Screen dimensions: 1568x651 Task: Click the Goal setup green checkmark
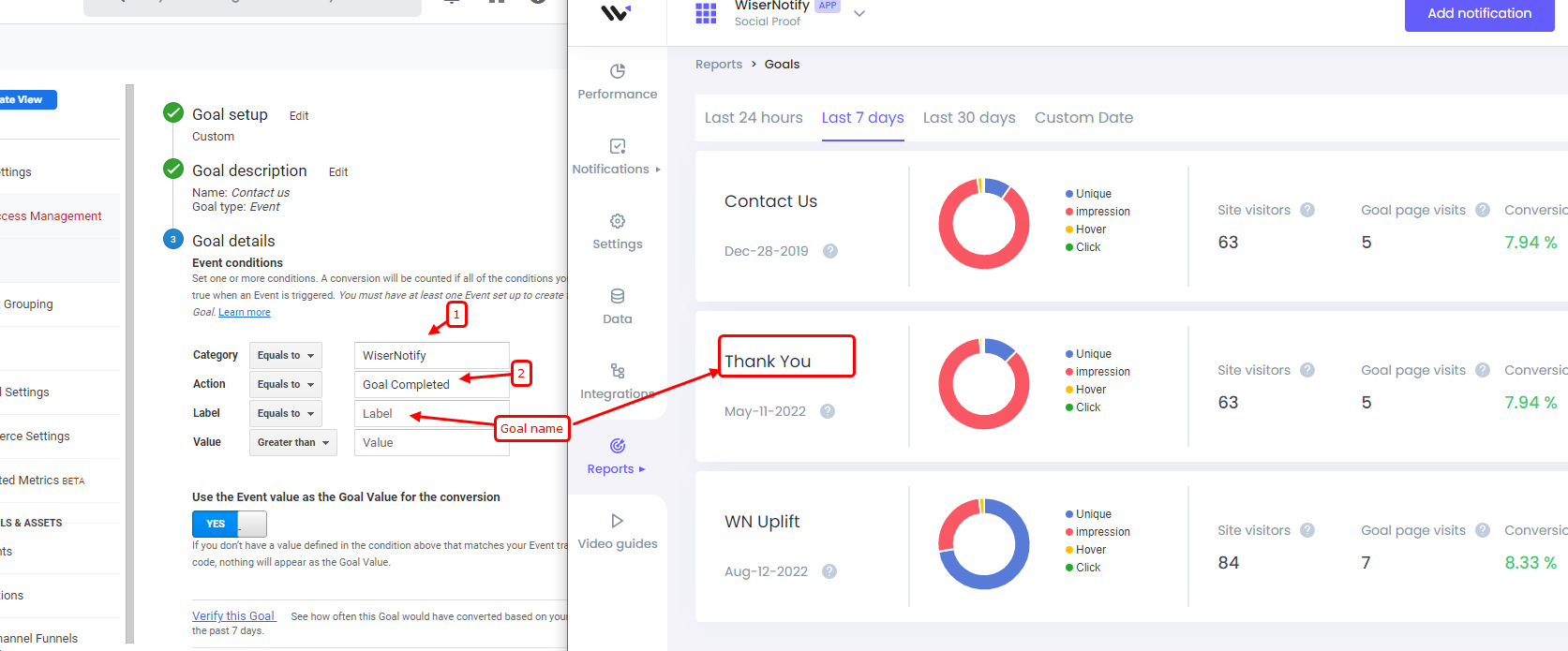point(173,113)
